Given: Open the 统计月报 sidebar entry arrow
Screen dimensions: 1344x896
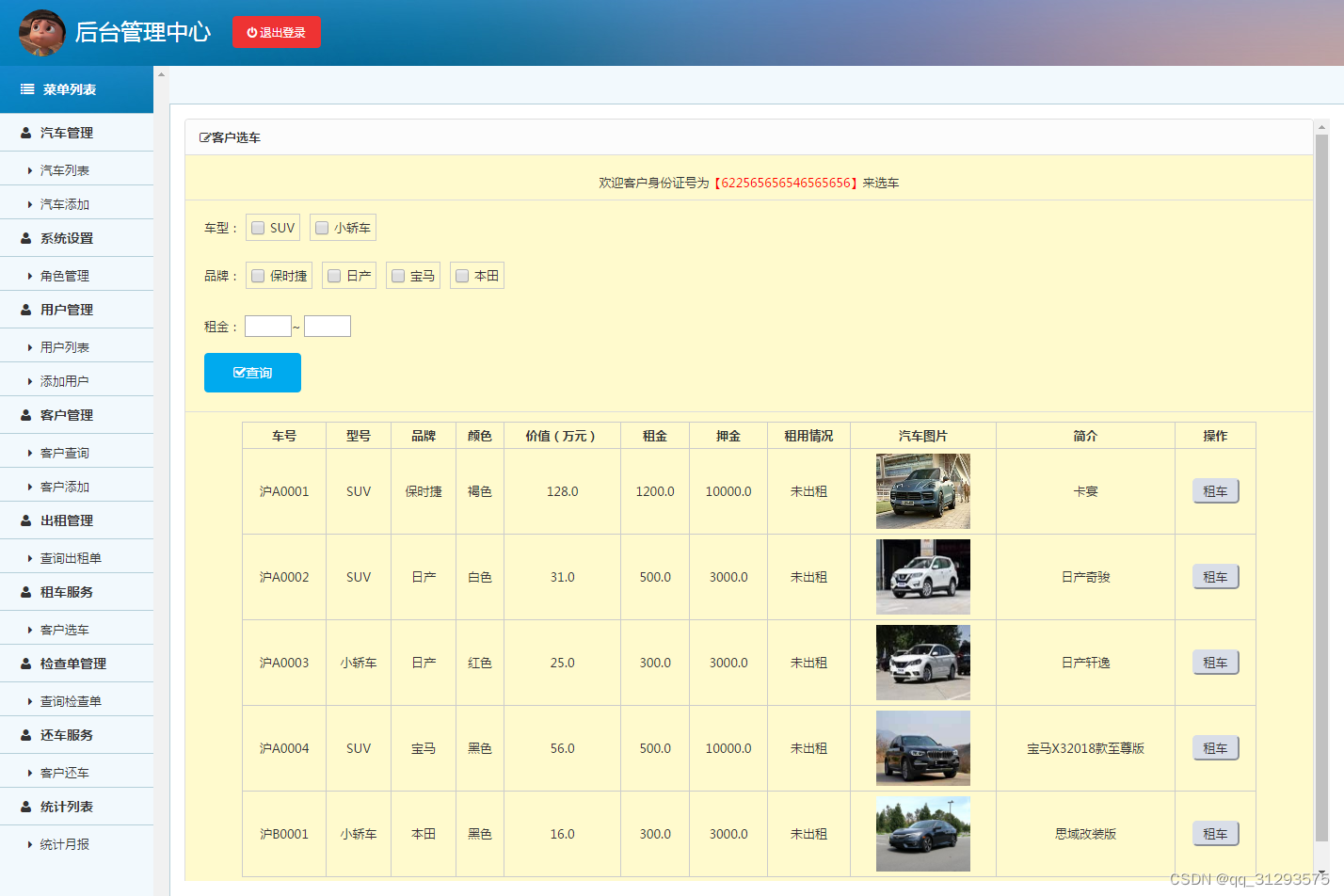Looking at the screenshot, I should (30, 844).
